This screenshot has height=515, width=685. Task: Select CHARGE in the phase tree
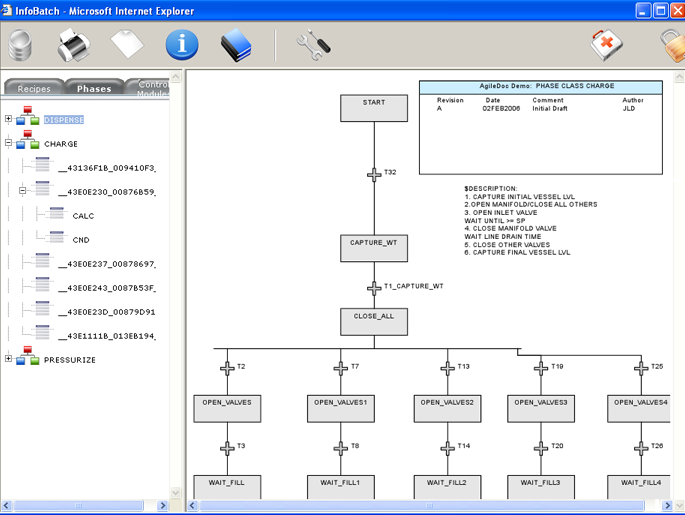[61, 144]
